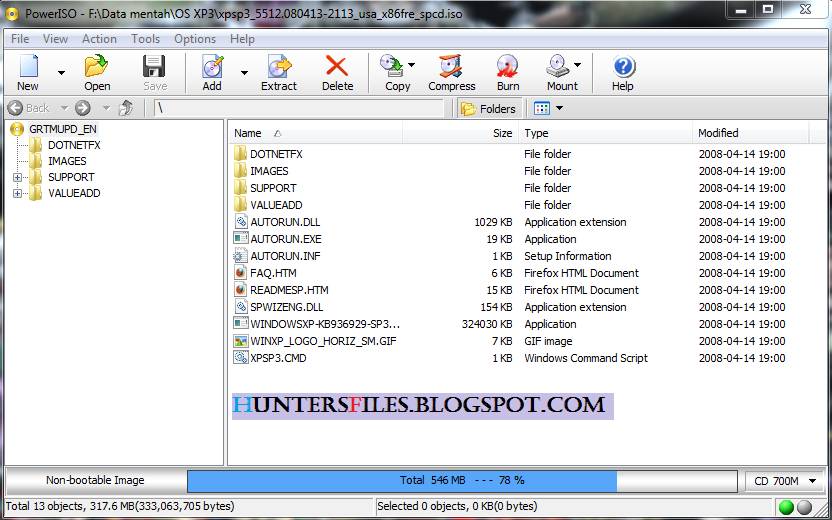Click the Add files toolbar icon
Image resolution: width=832 pixels, height=520 pixels.
click(x=212, y=66)
